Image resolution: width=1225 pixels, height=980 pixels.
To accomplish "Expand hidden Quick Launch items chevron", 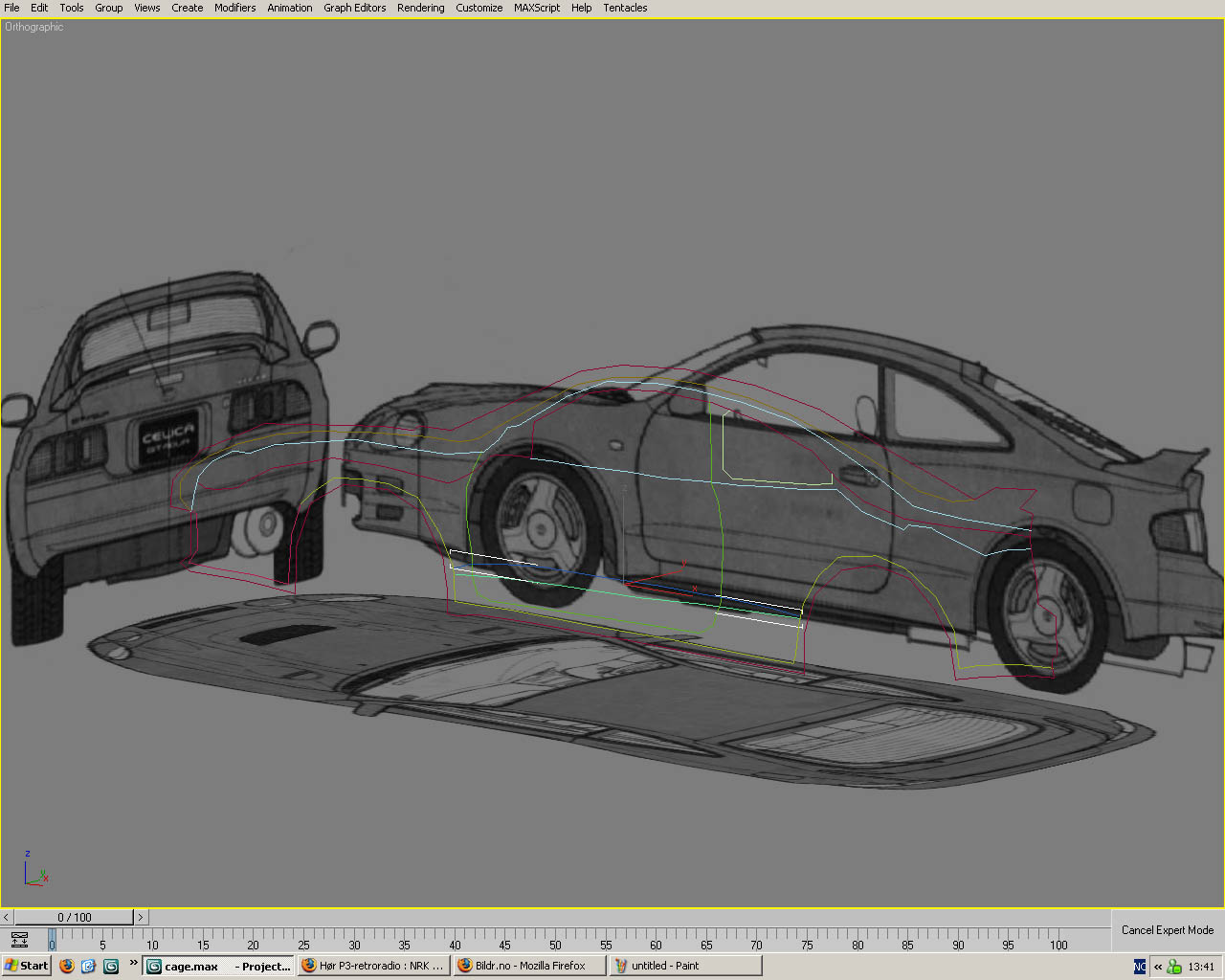I will tap(133, 963).
